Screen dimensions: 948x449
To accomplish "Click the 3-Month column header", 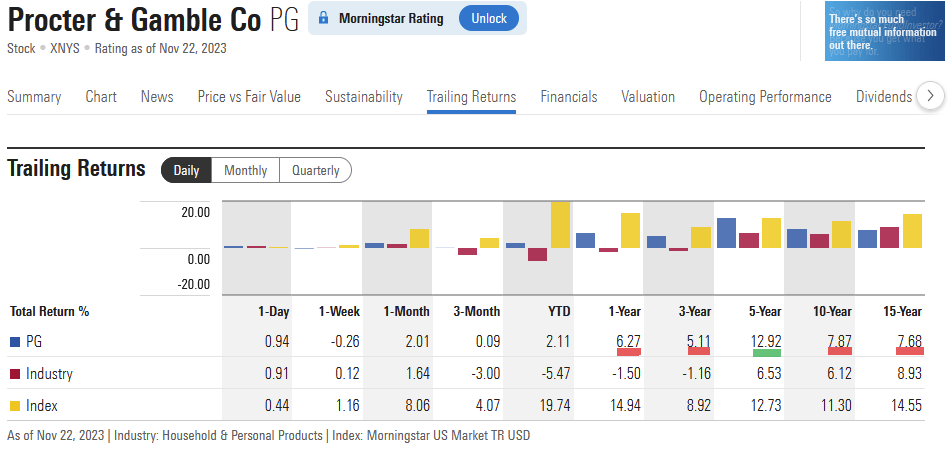I will tap(477, 312).
